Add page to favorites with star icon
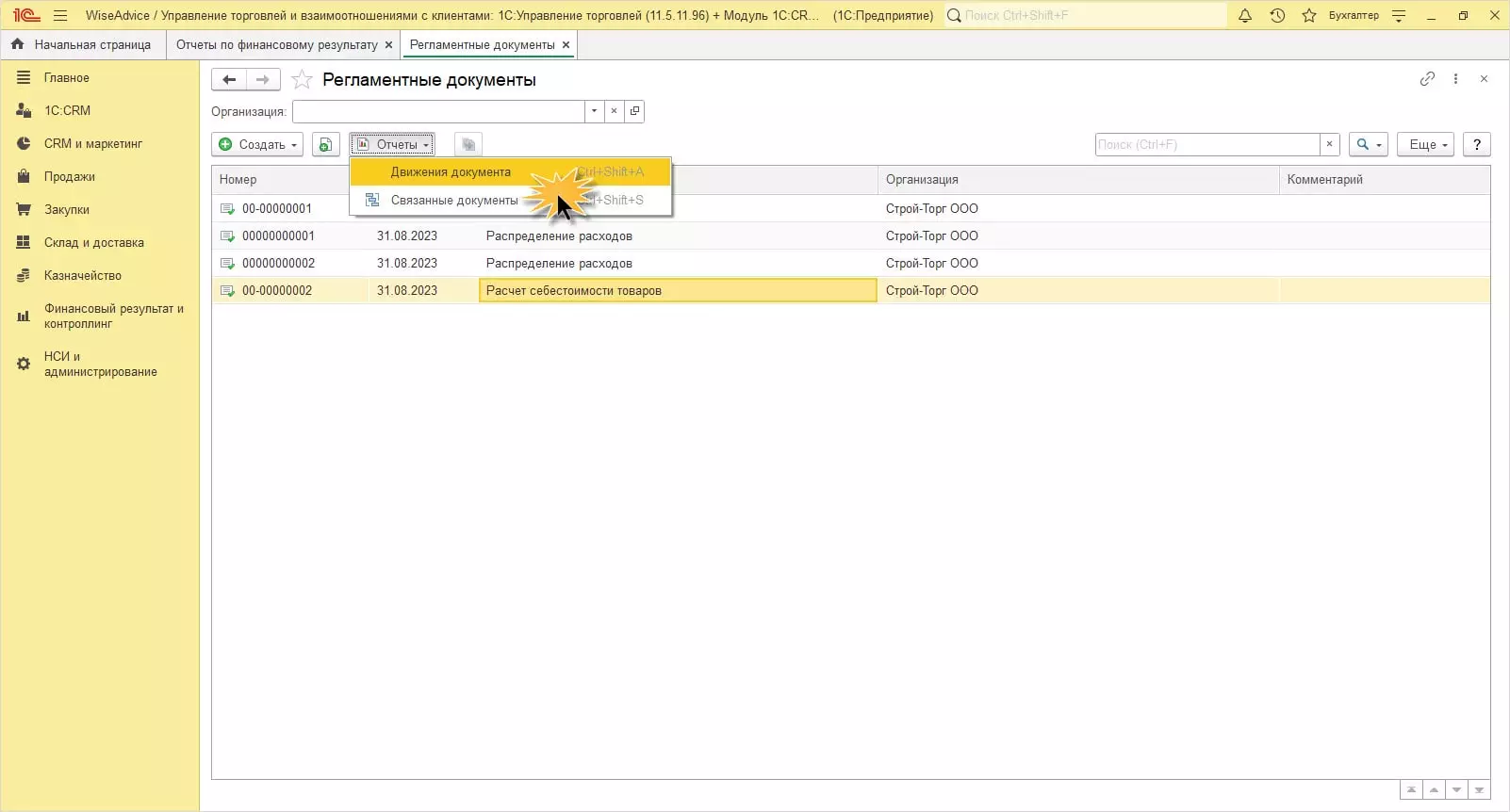 302,80
